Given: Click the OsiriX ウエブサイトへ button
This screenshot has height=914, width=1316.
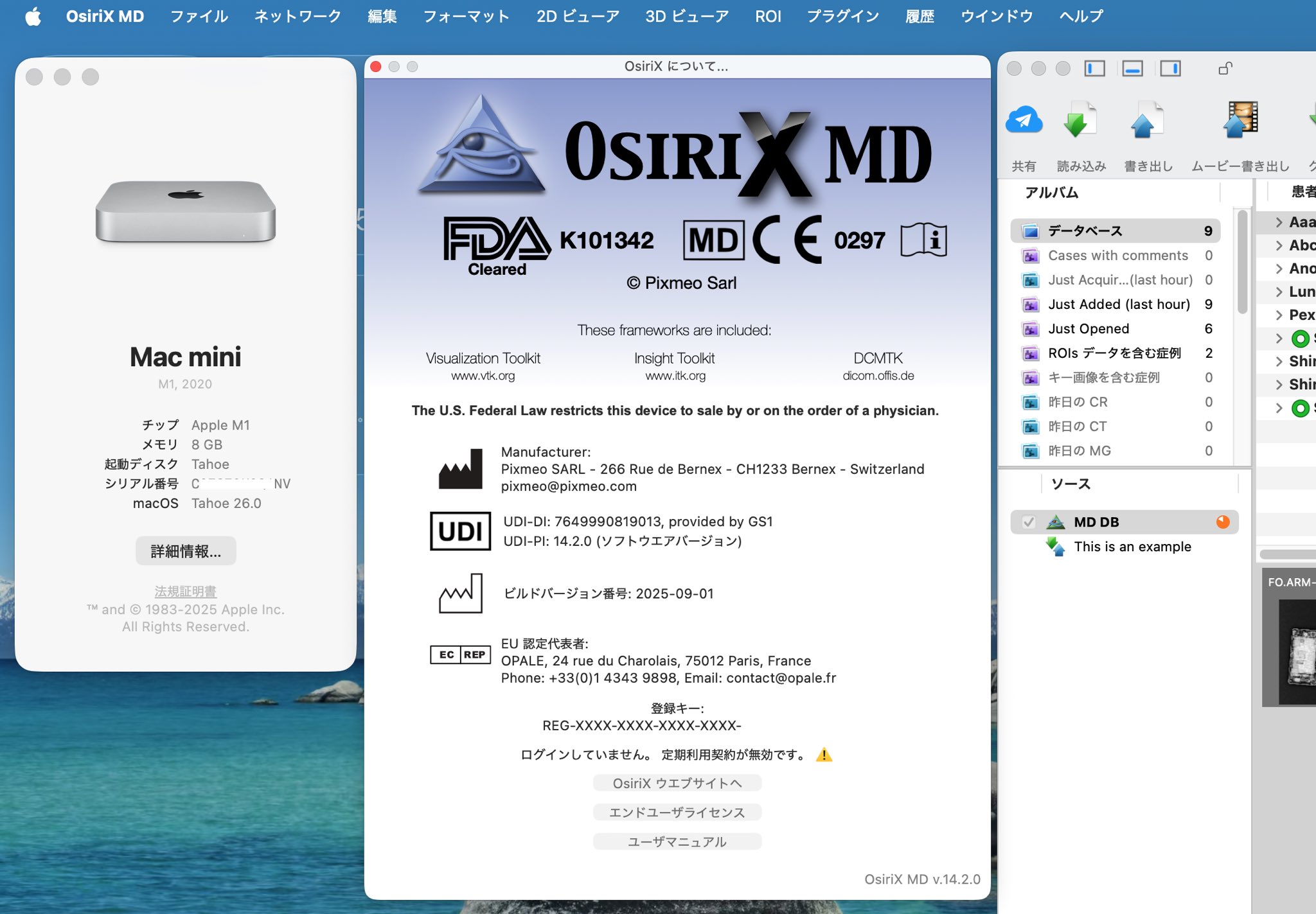Looking at the screenshot, I should click(x=677, y=783).
